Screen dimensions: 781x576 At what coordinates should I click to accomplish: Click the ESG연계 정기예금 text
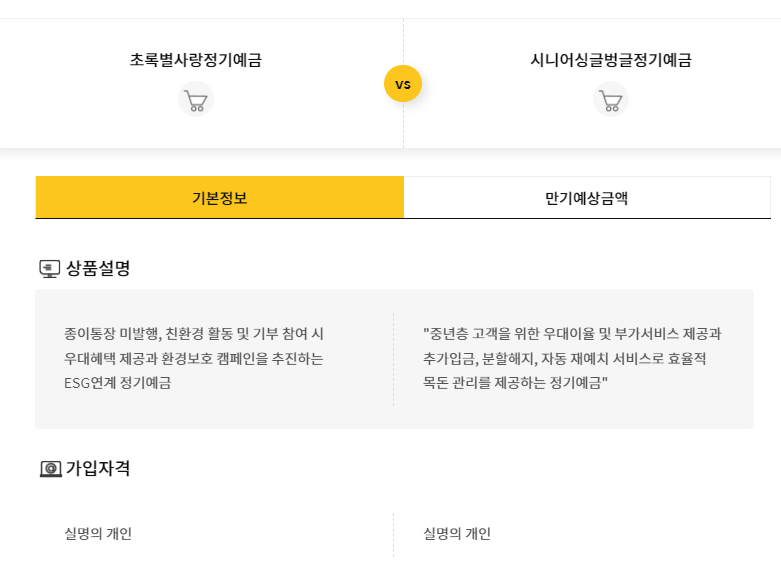point(118,383)
